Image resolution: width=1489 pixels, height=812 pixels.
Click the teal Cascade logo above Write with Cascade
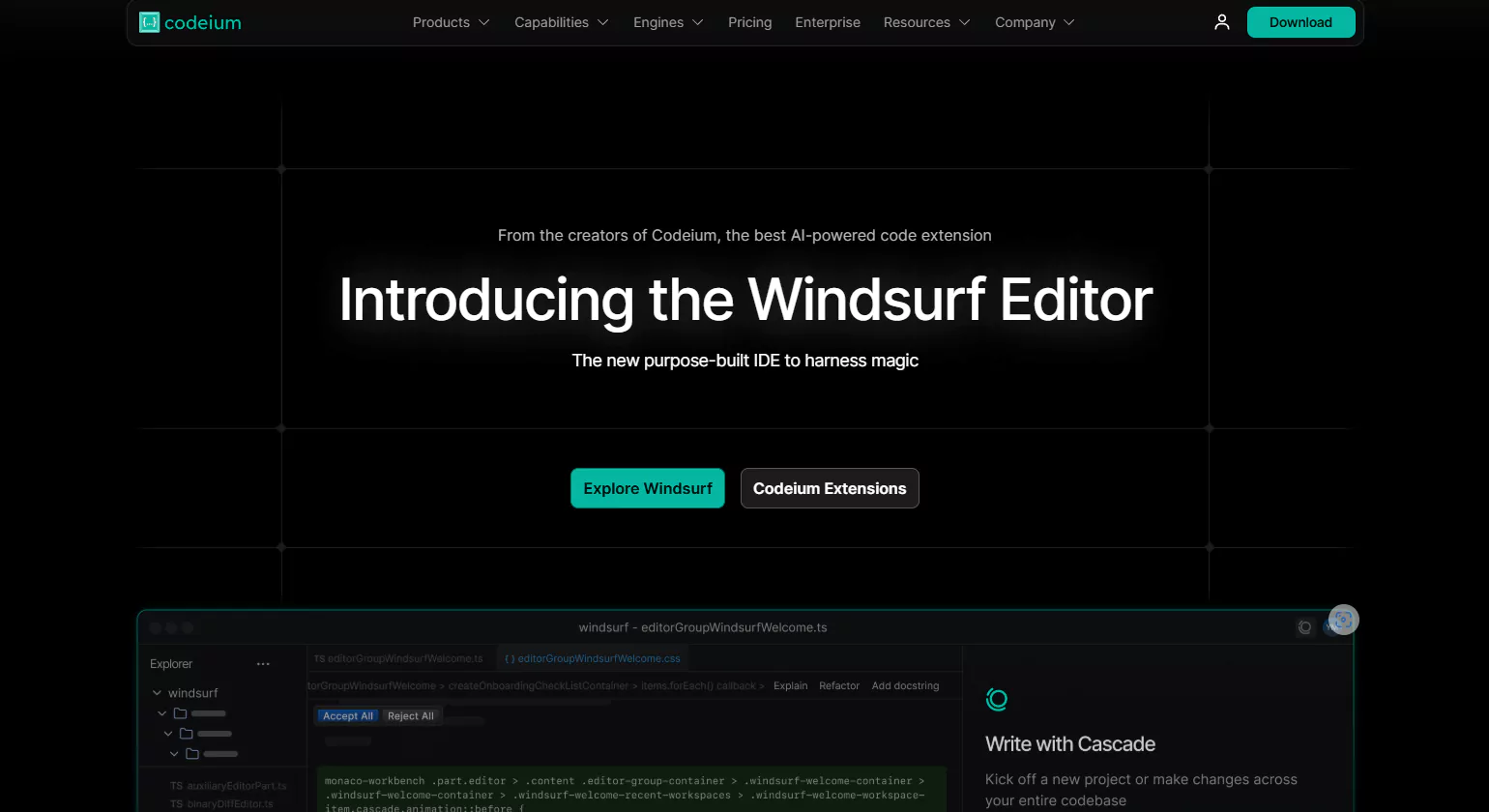coord(997,699)
